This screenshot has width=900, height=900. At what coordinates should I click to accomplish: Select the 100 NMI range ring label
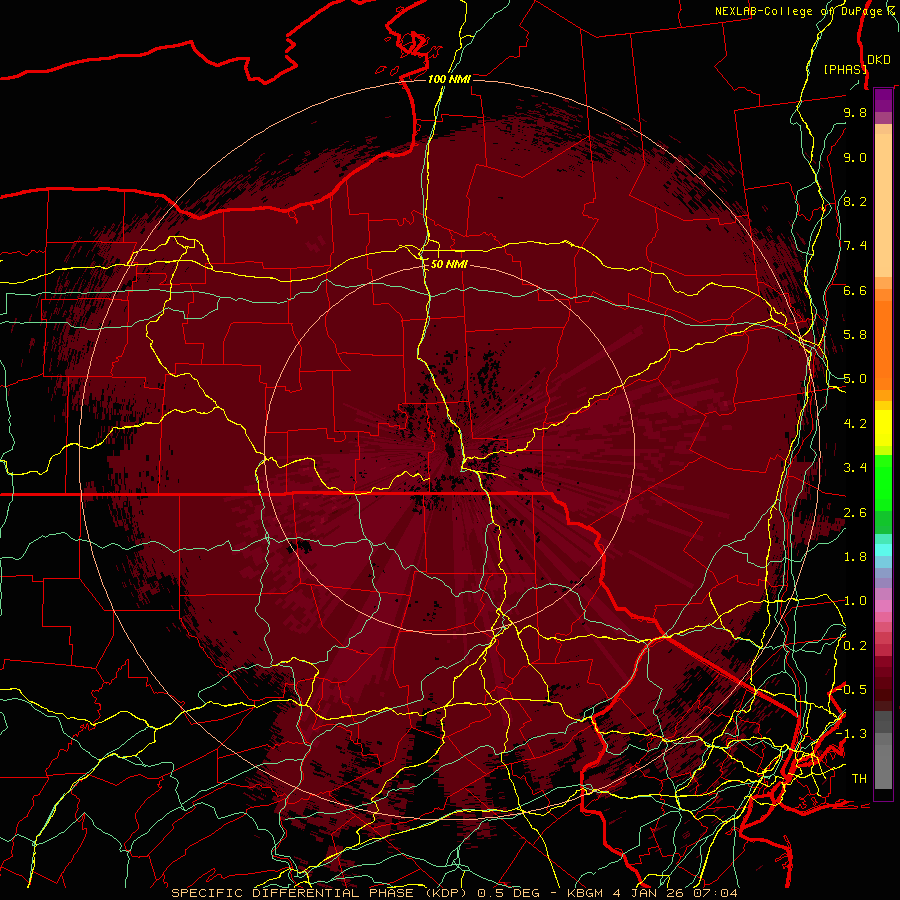coord(449,79)
